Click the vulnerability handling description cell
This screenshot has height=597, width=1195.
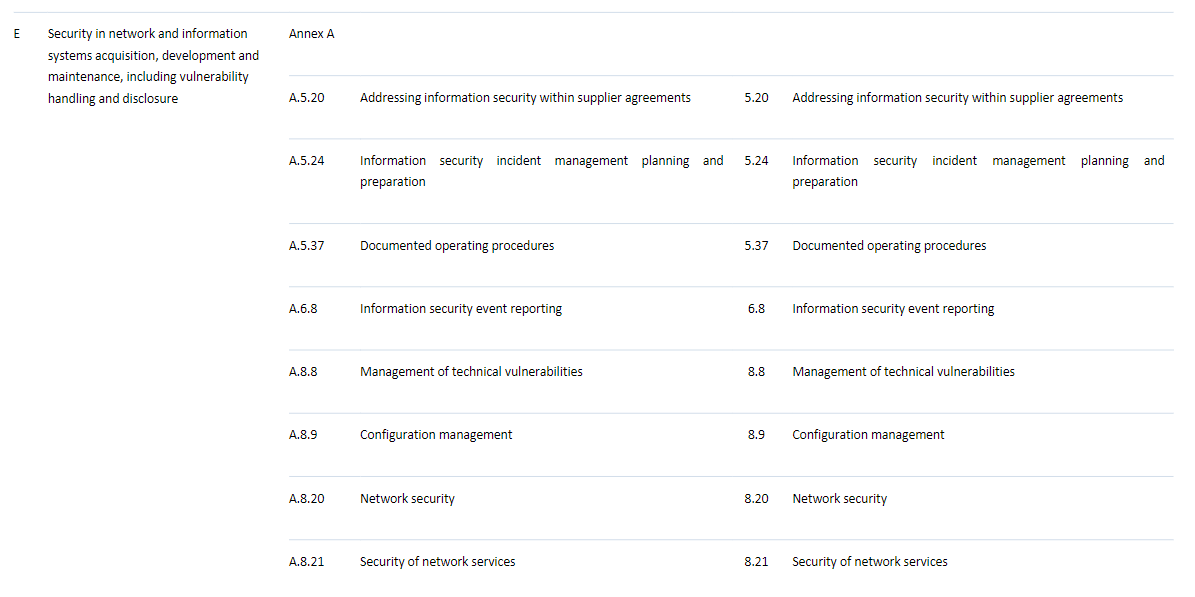(x=150, y=66)
